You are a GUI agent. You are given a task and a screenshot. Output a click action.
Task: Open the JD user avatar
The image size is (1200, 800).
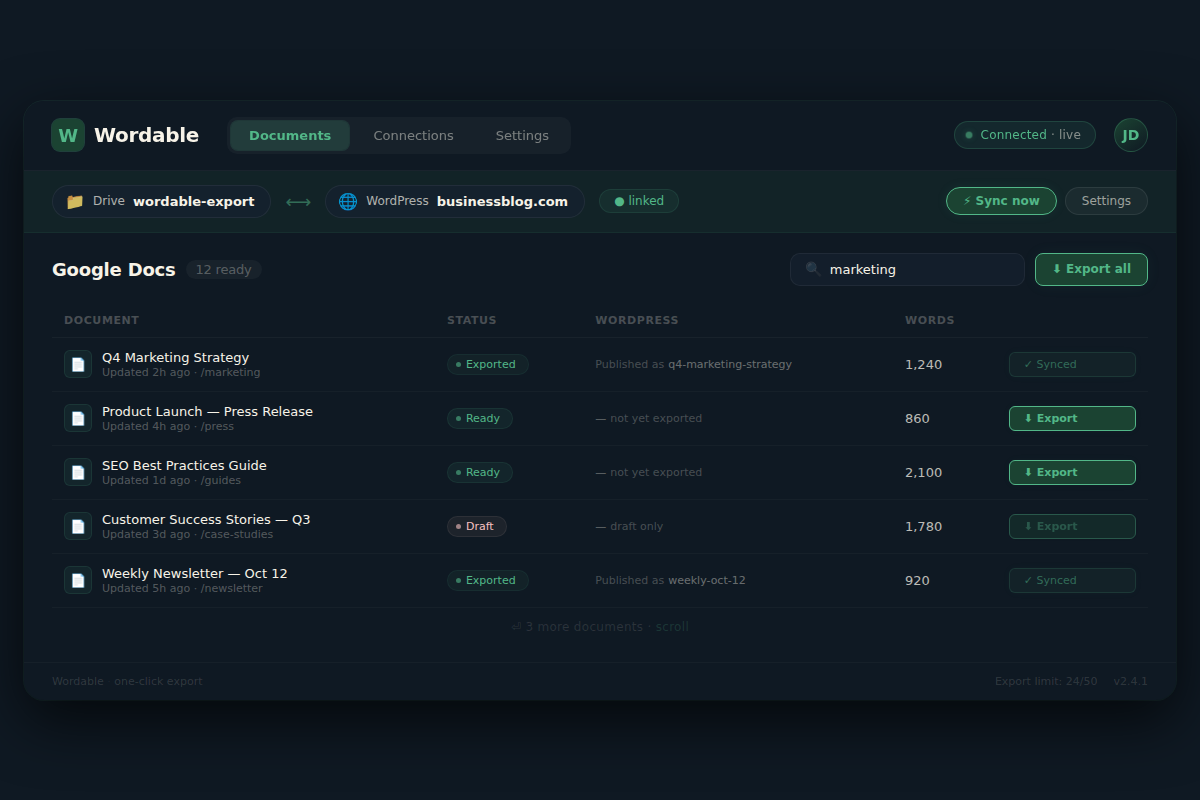pyautogui.click(x=1131, y=135)
